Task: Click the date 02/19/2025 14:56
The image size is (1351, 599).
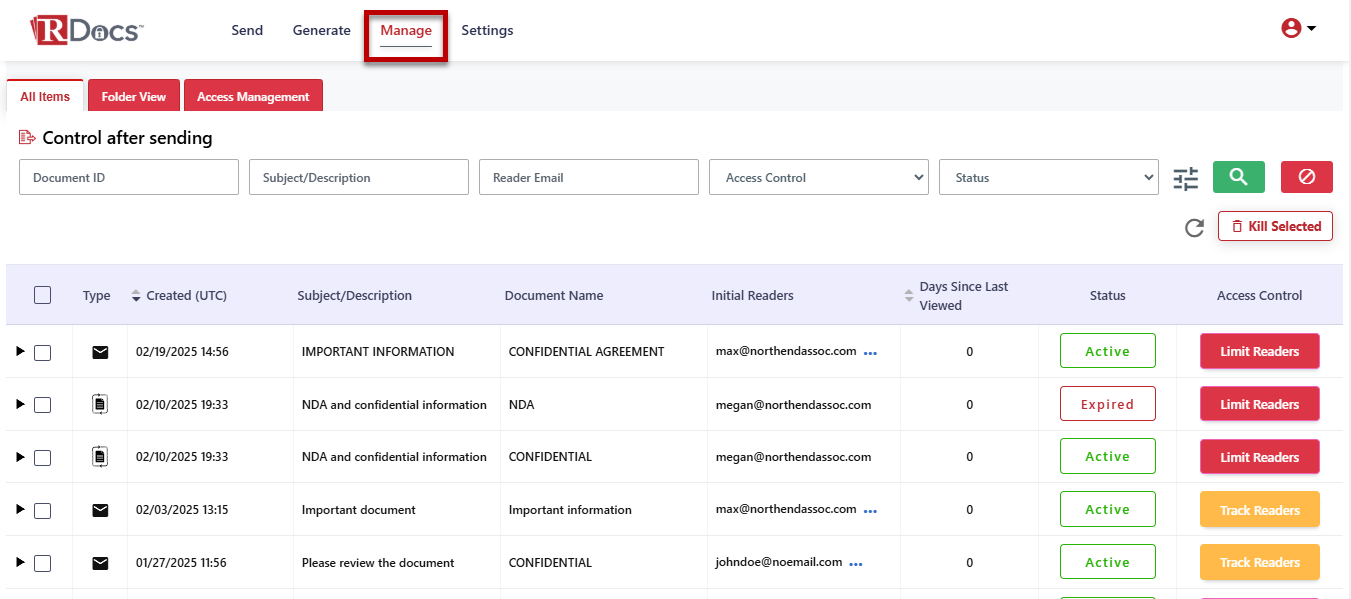Action: click(x=182, y=352)
